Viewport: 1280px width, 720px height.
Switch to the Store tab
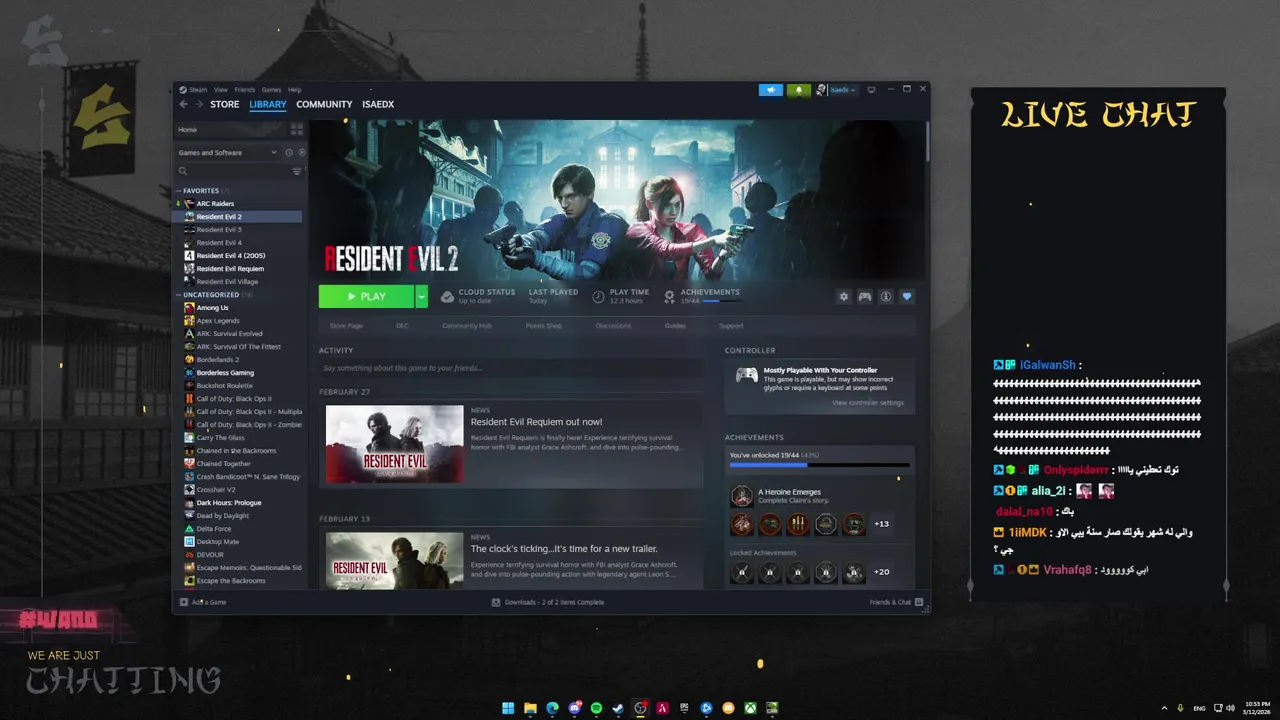click(x=225, y=104)
